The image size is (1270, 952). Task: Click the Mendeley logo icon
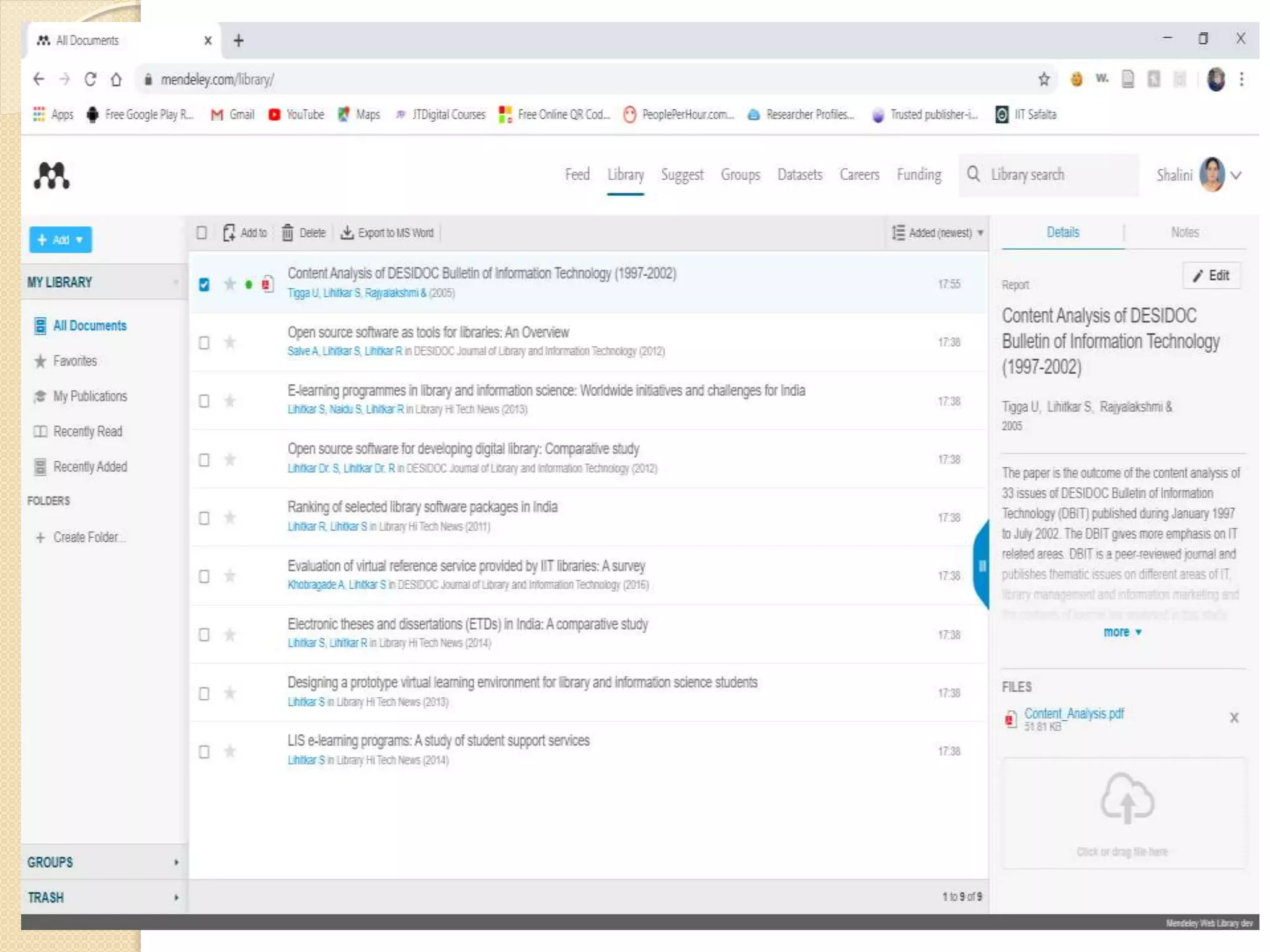click(x=51, y=175)
